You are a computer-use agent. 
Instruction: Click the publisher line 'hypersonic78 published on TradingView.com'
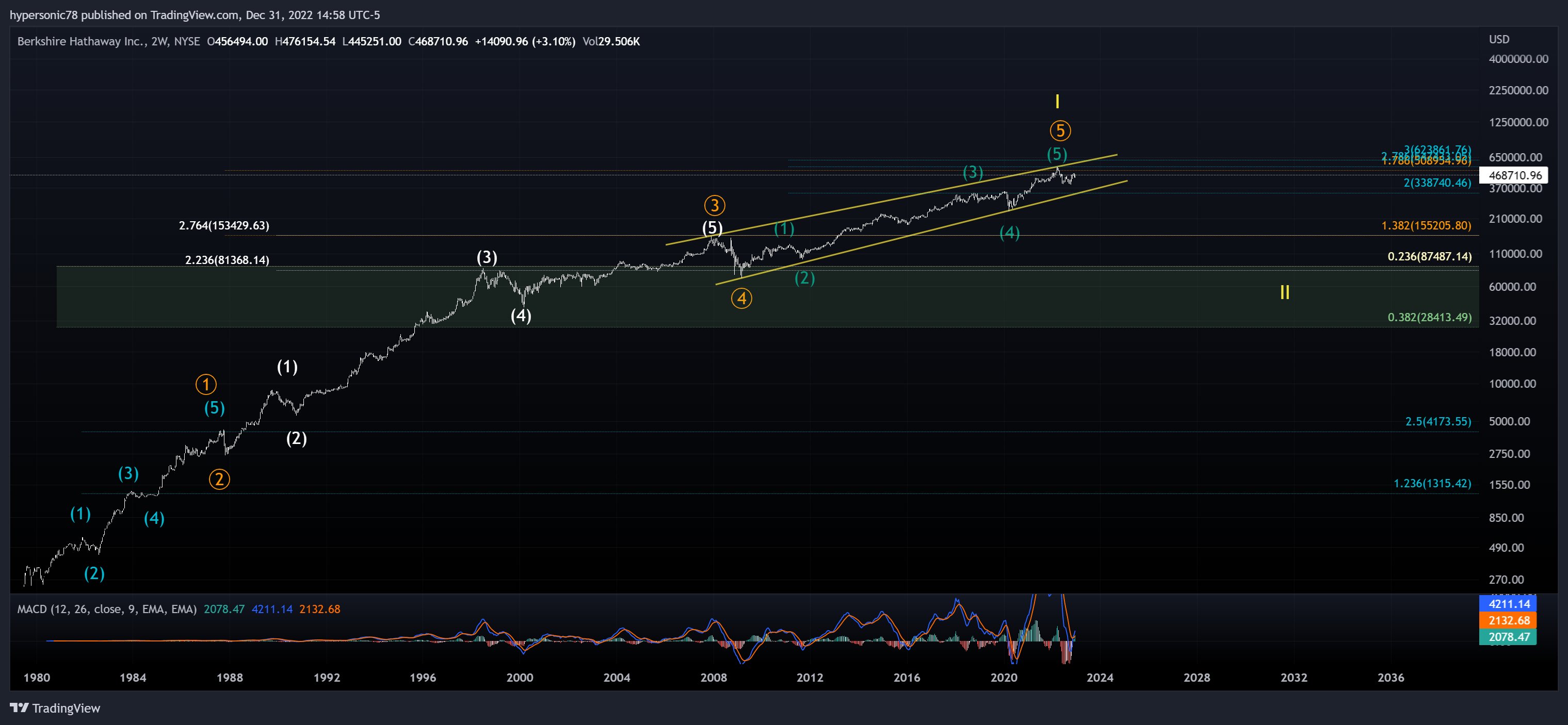coord(124,14)
